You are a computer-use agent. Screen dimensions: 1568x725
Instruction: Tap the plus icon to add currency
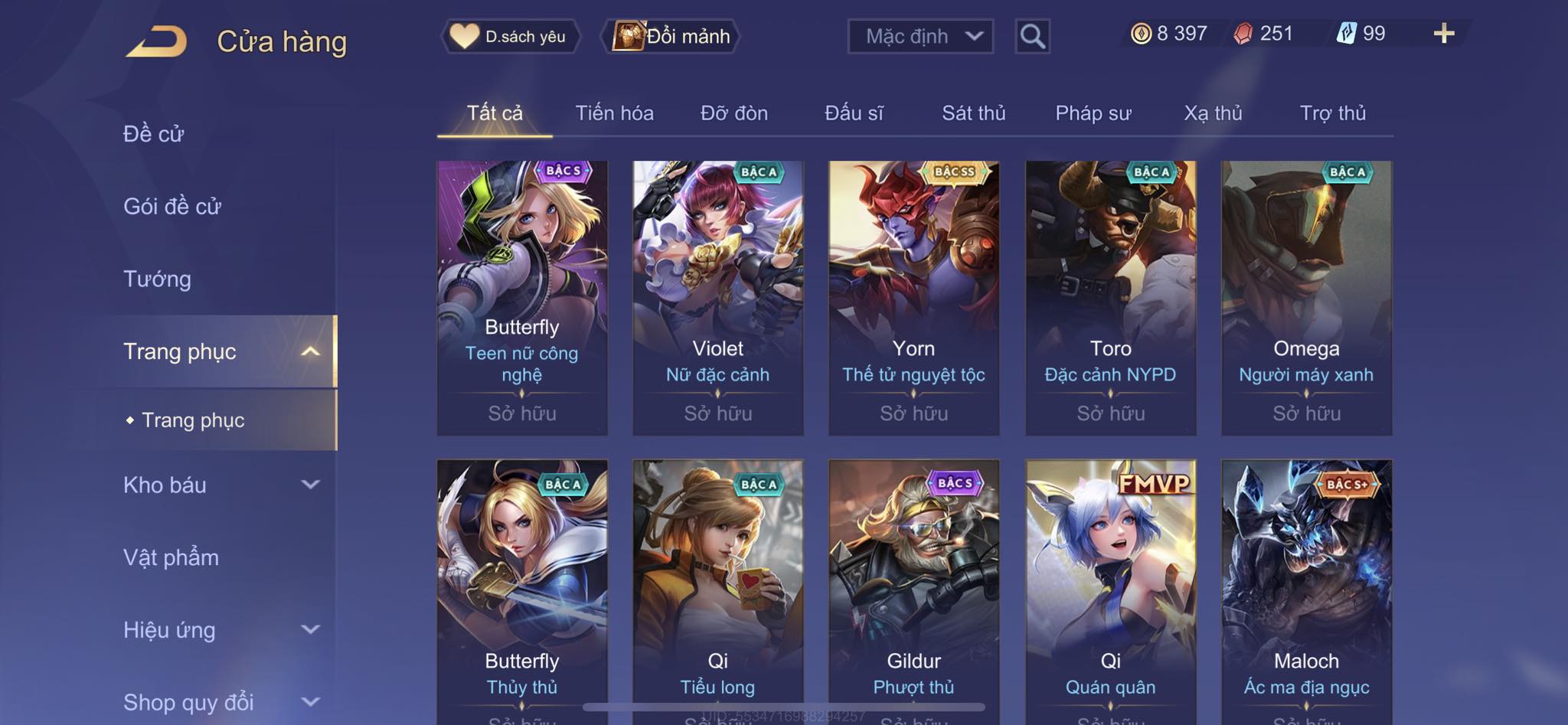(x=1444, y=33)
